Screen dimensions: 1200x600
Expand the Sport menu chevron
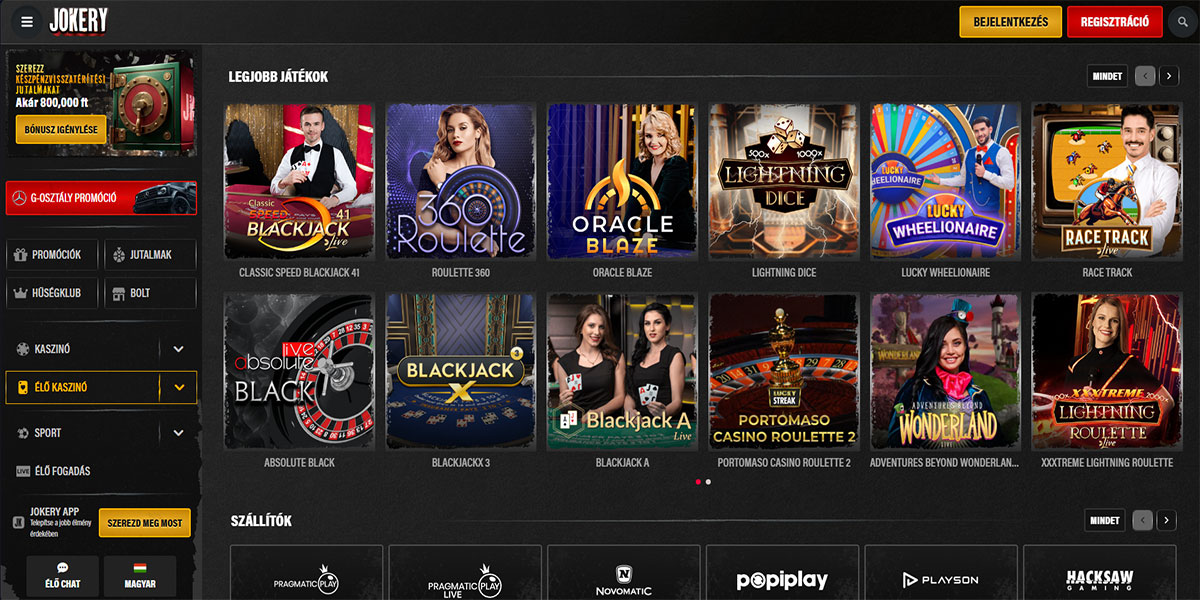(179, 433)
